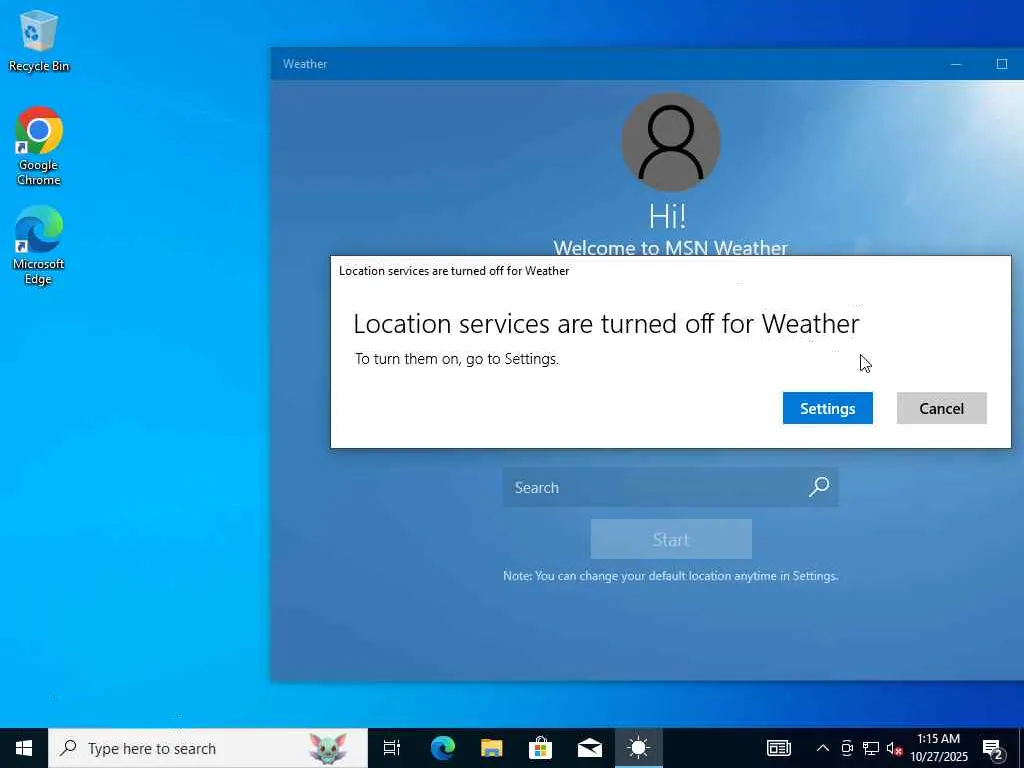This screenshot has height=768, width=1024.
Task: Launch Microsoft Edge from the taskbar
Action: click(x=442, y=748)
